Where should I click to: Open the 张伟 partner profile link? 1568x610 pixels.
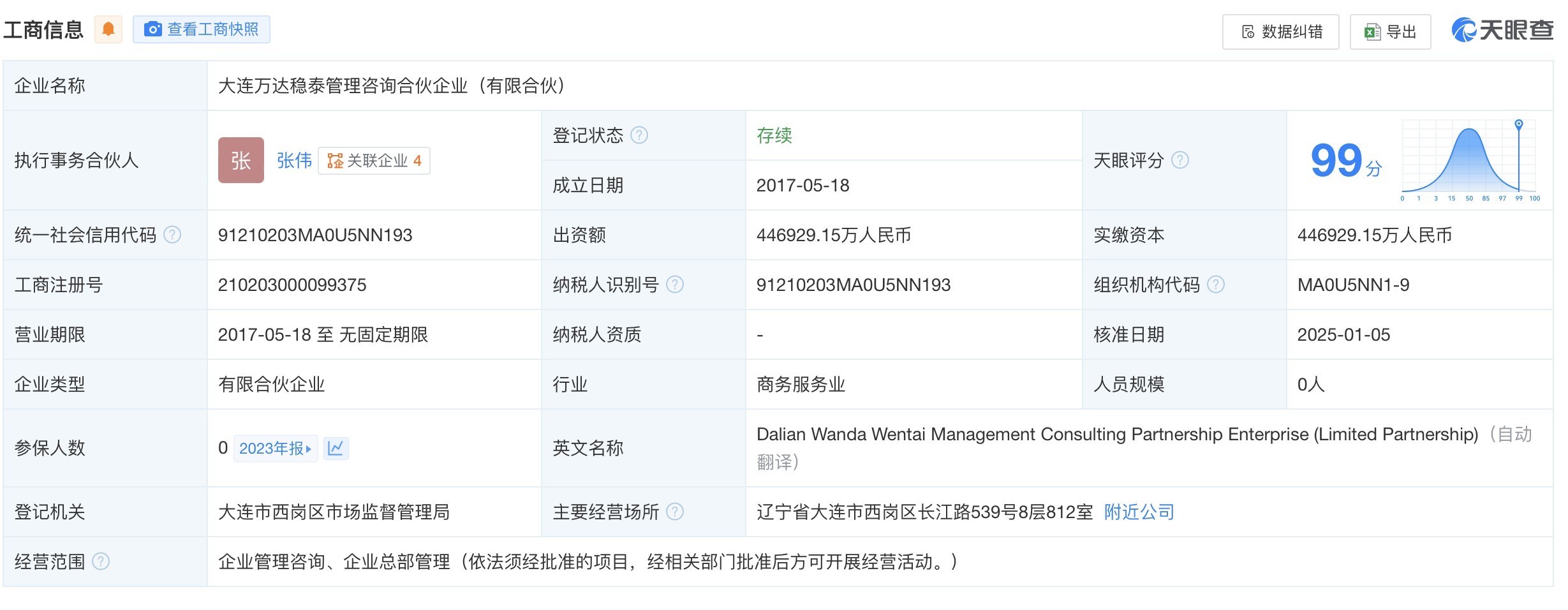(x=294, y=160)
